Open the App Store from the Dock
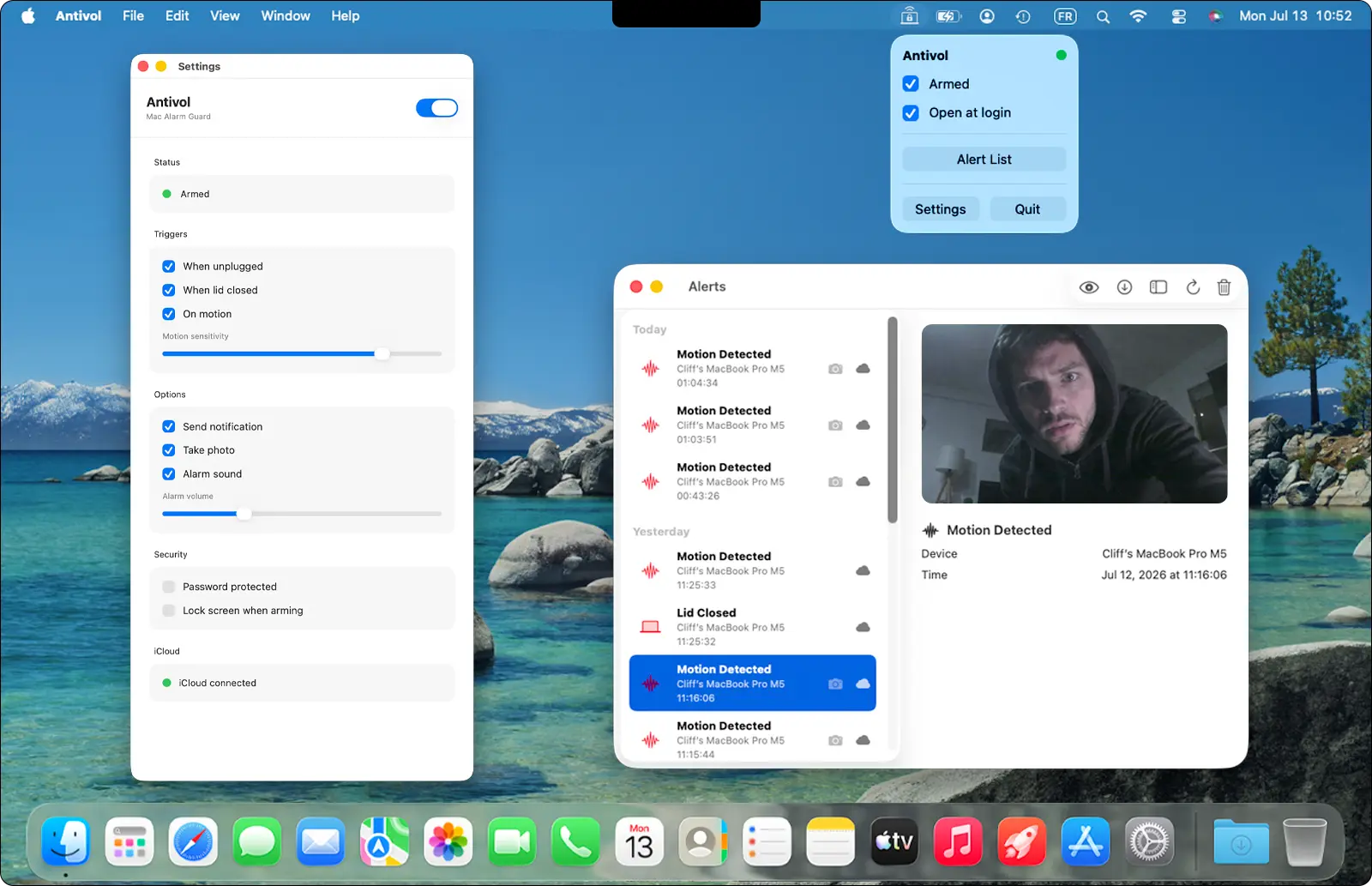Screen dimensions: 1372x886 coord(1086,842)
